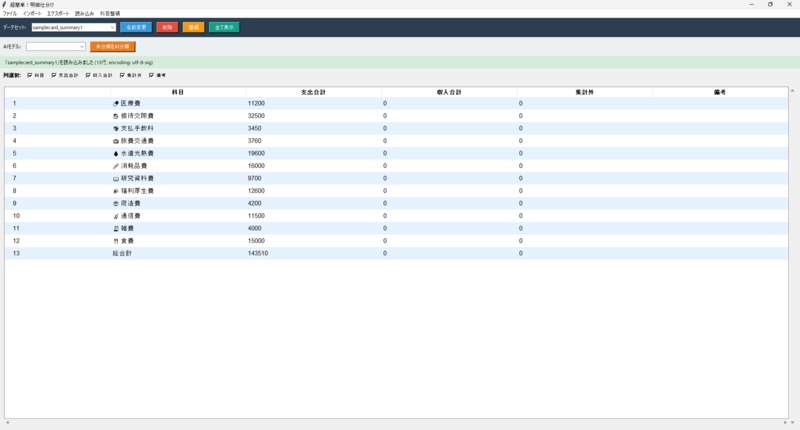Click the icon next to 通信費
Viewport: 800px width, 430px height.
(x=116, y=216)
